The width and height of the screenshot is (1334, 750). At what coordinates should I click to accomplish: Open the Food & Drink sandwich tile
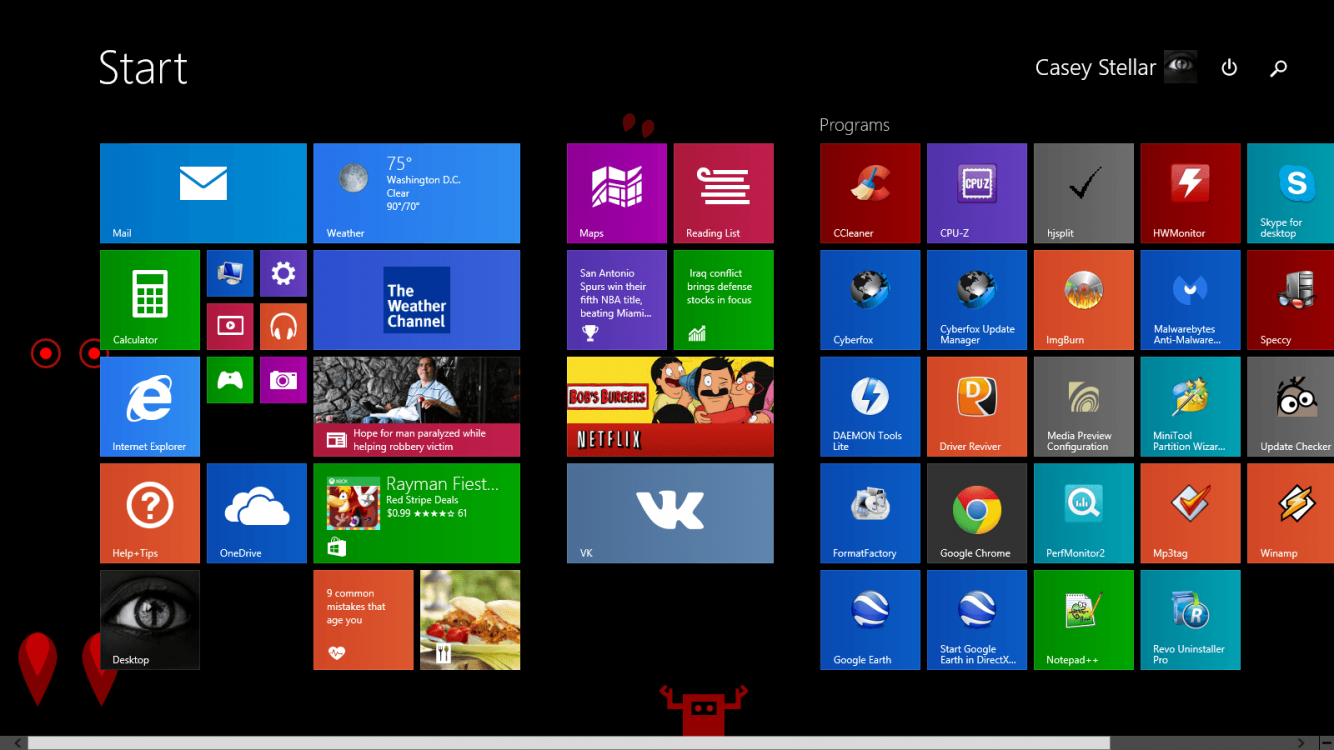coord(470,620)
